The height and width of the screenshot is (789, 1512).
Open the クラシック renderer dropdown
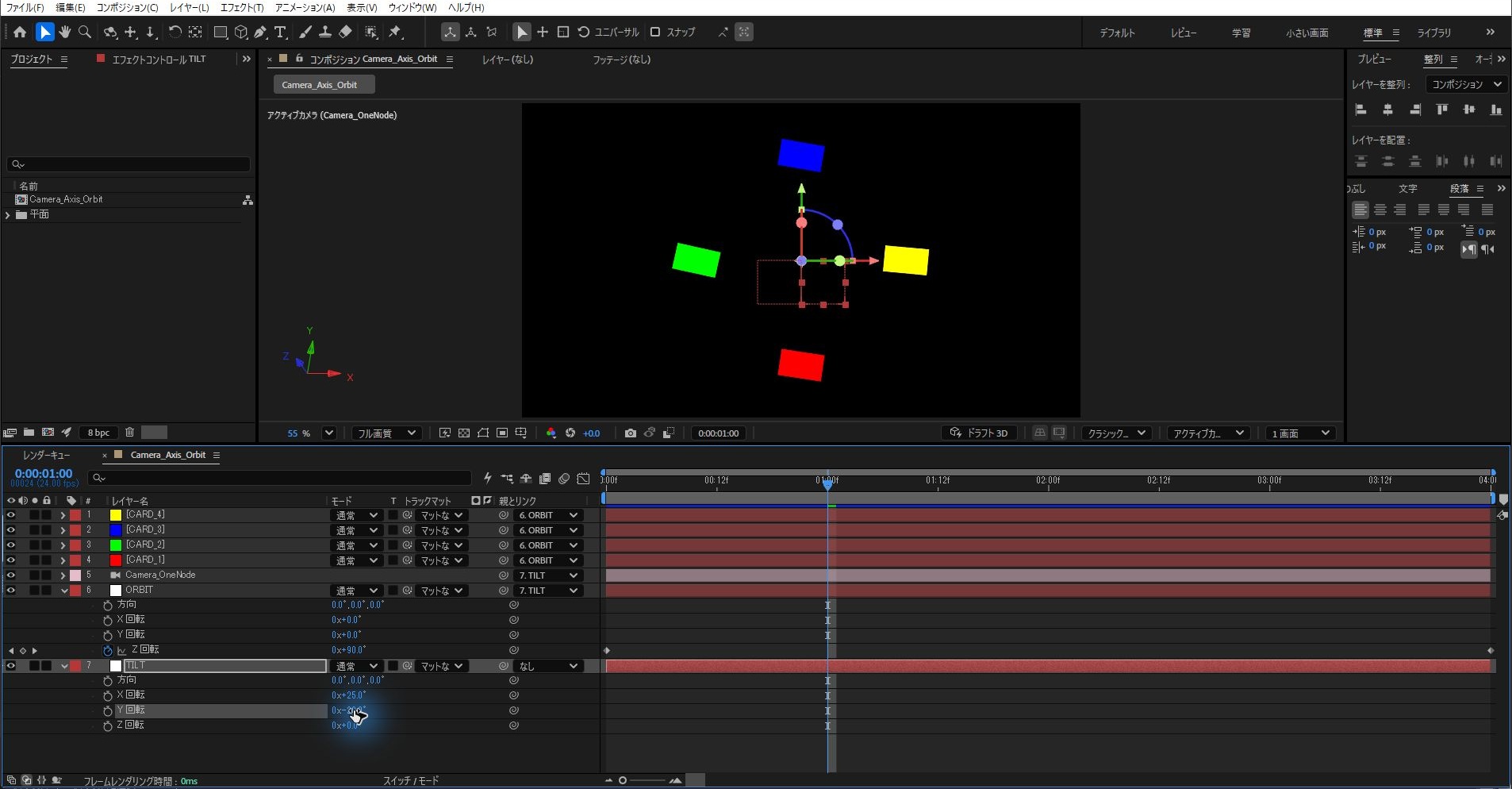[x=1116, y=433]
